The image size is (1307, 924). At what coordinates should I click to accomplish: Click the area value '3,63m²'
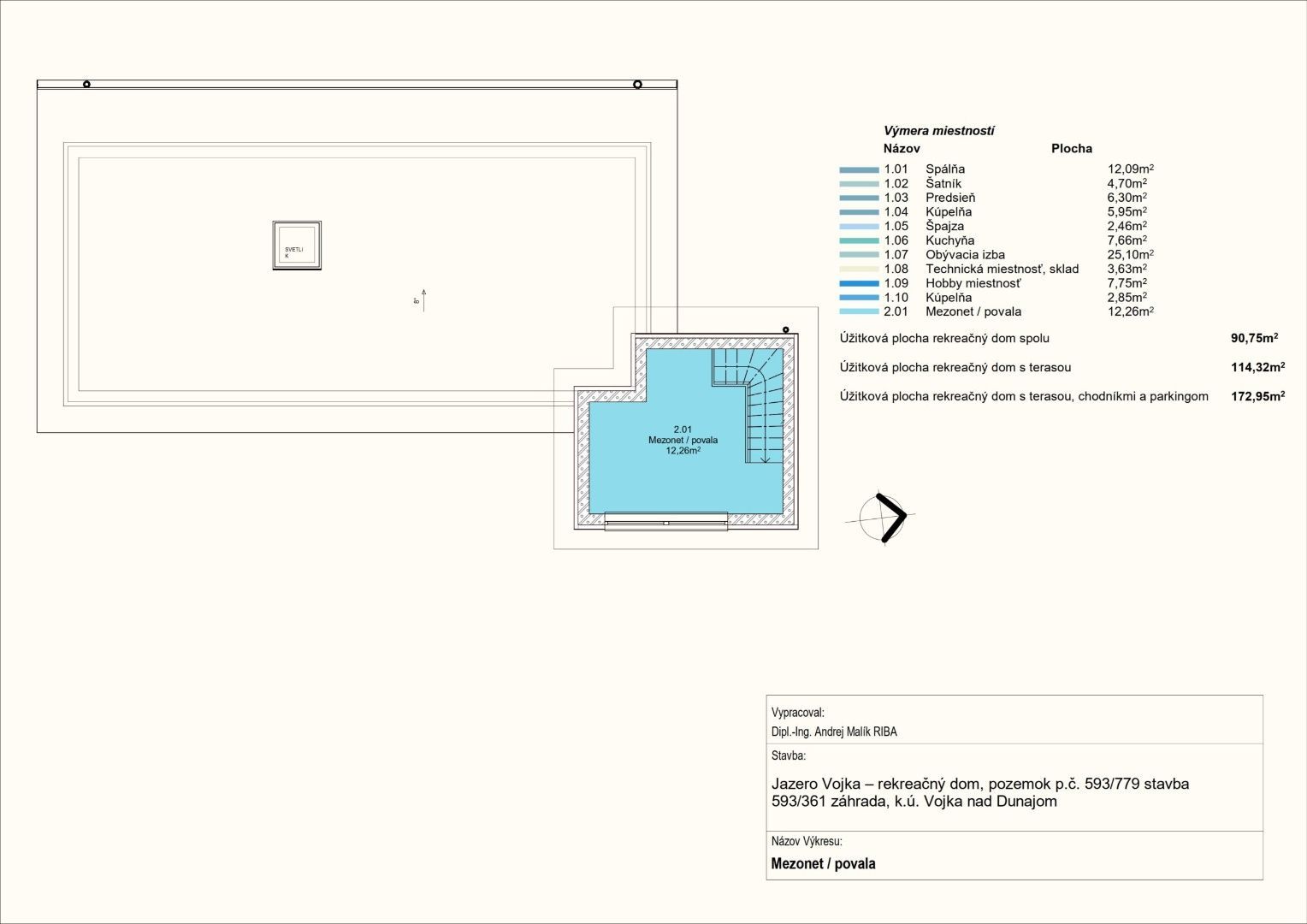[x=1127, y=269]
